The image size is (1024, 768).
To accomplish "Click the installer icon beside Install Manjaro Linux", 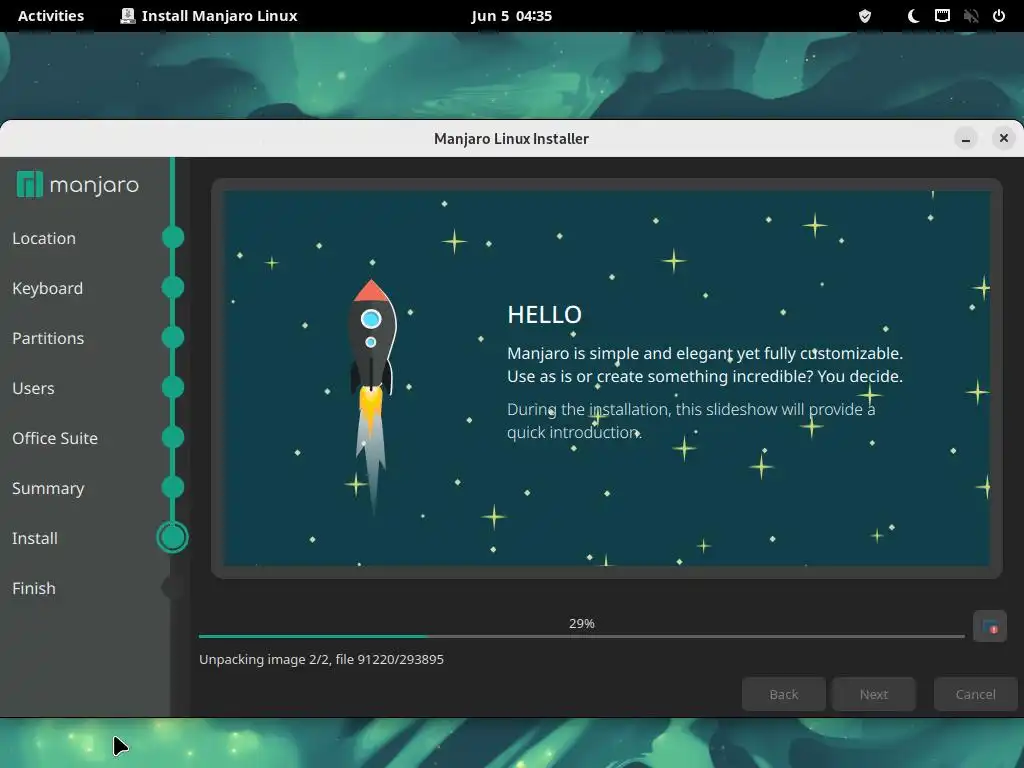I will click(x=128, y=16).
